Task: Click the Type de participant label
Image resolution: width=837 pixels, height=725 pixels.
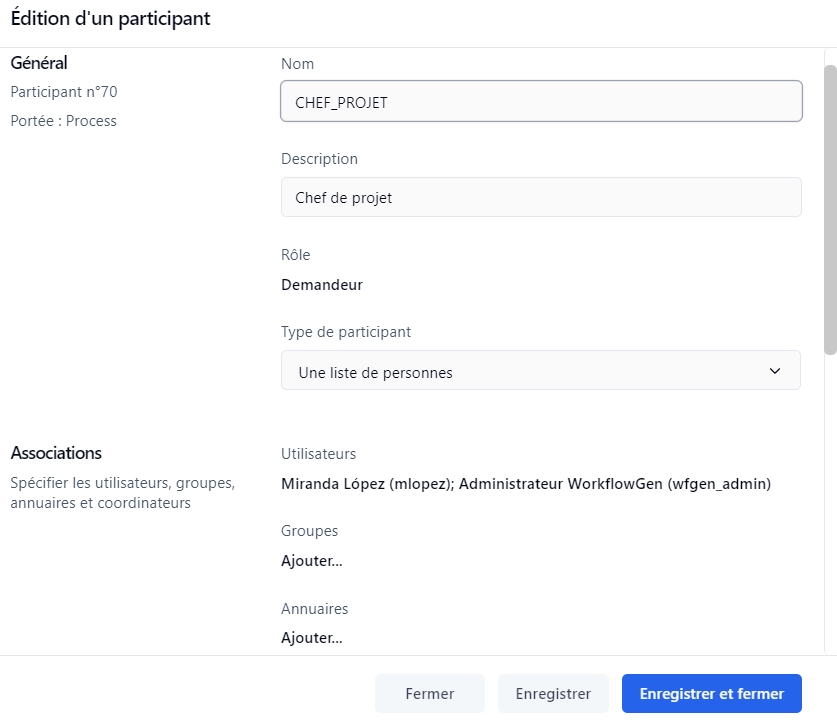Action: [x=346, y=332]
